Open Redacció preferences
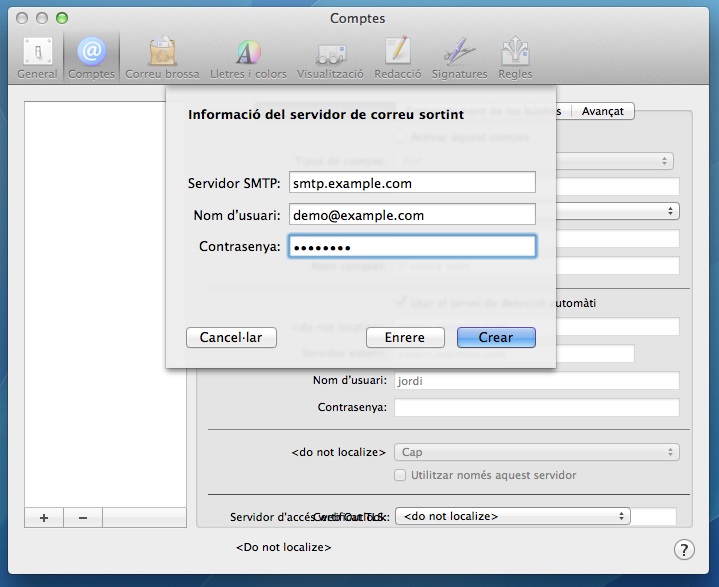The image size is (719, 587). coord(398,58)
